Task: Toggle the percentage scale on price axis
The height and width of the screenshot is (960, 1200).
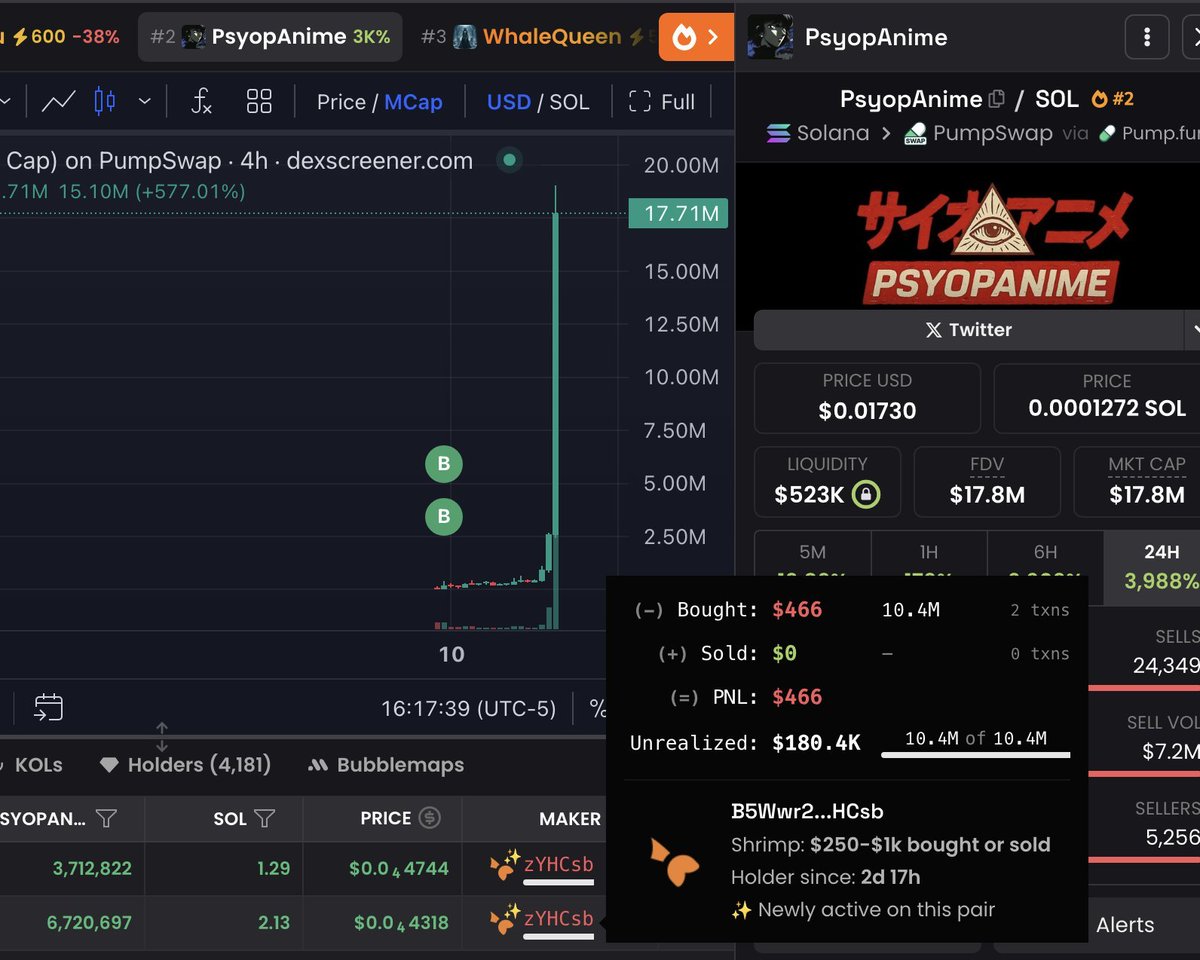Action: point(597,708)
